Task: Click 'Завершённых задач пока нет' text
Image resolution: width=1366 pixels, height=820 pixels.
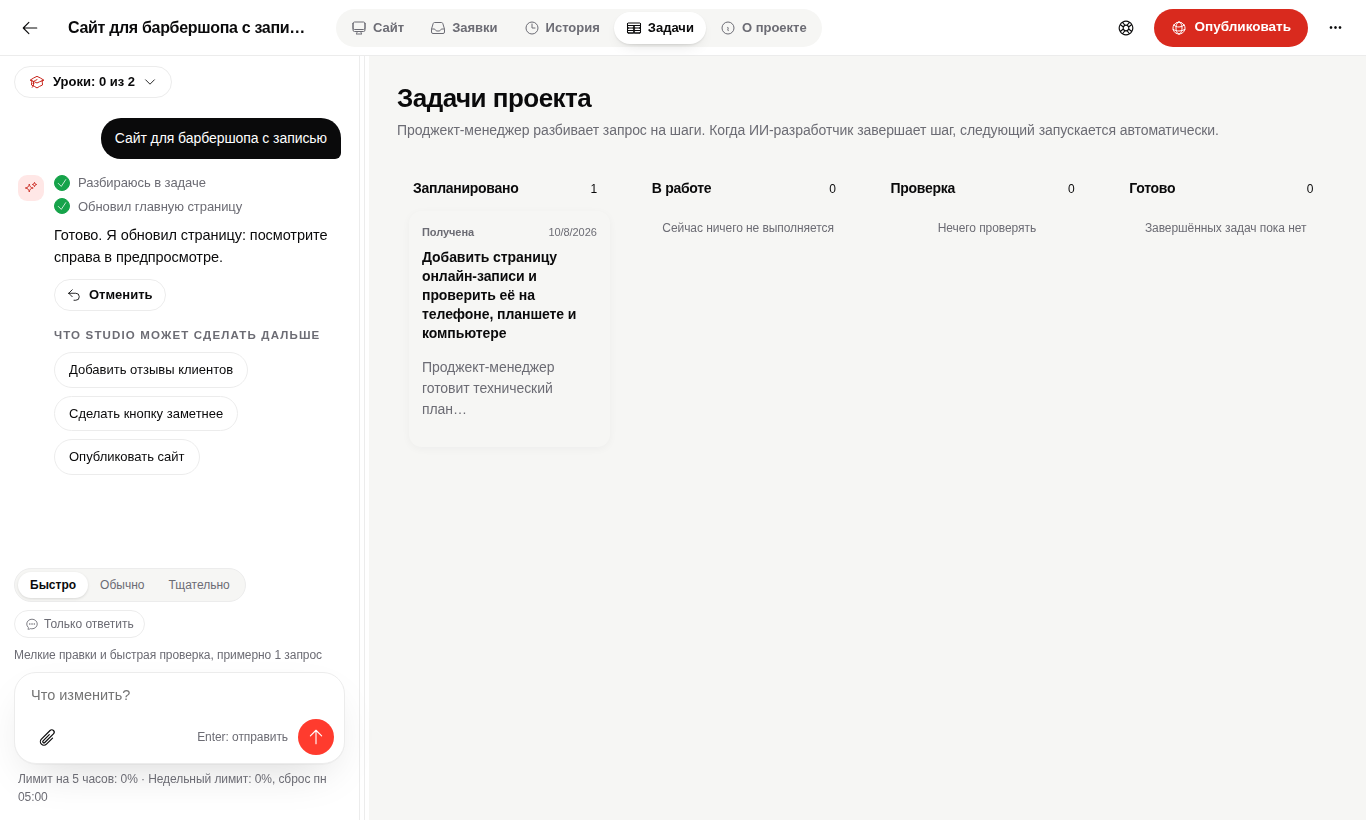Action: point(1226,228)
